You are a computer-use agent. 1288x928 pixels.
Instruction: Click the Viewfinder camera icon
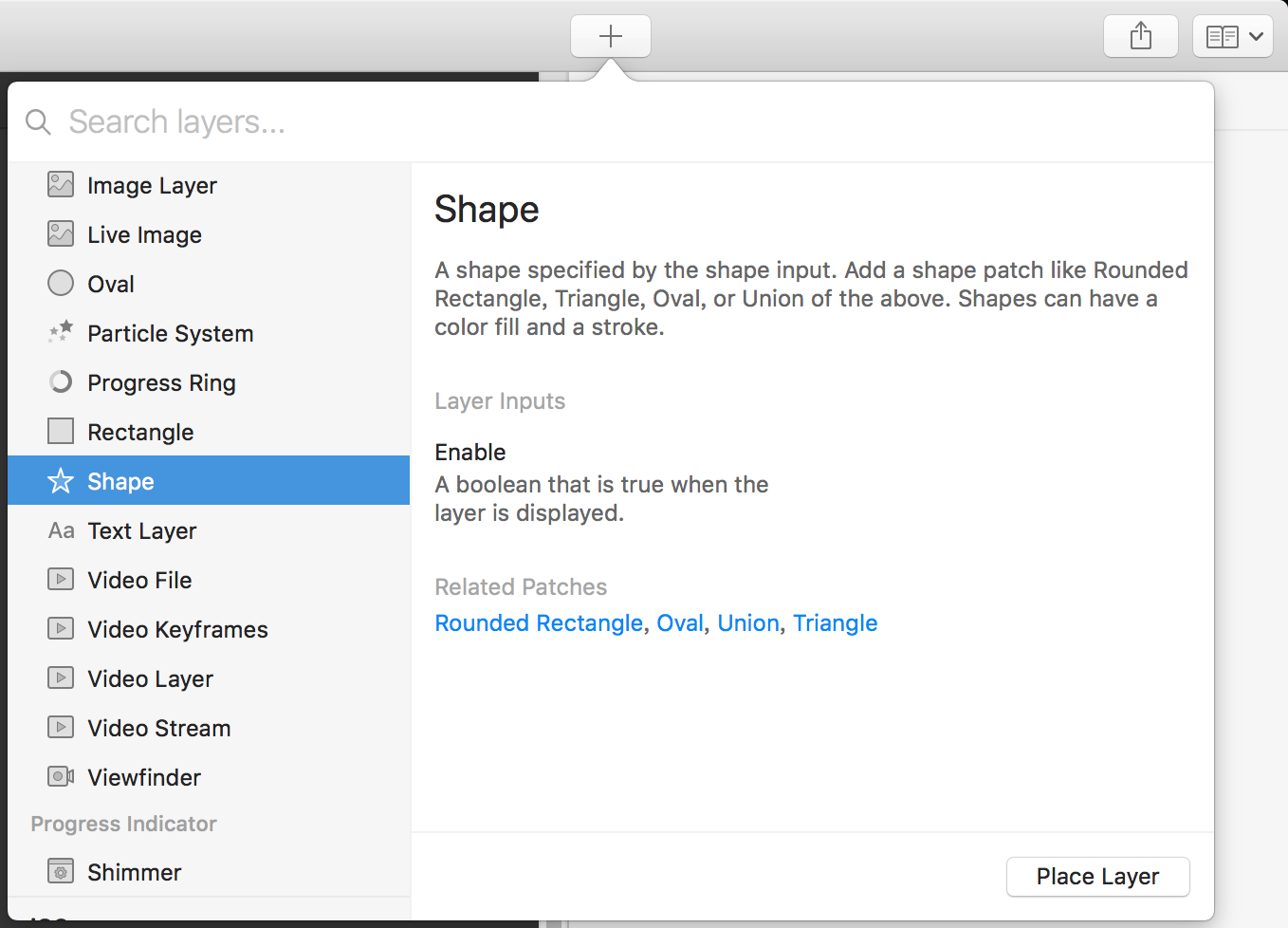[x=61, y=777]
